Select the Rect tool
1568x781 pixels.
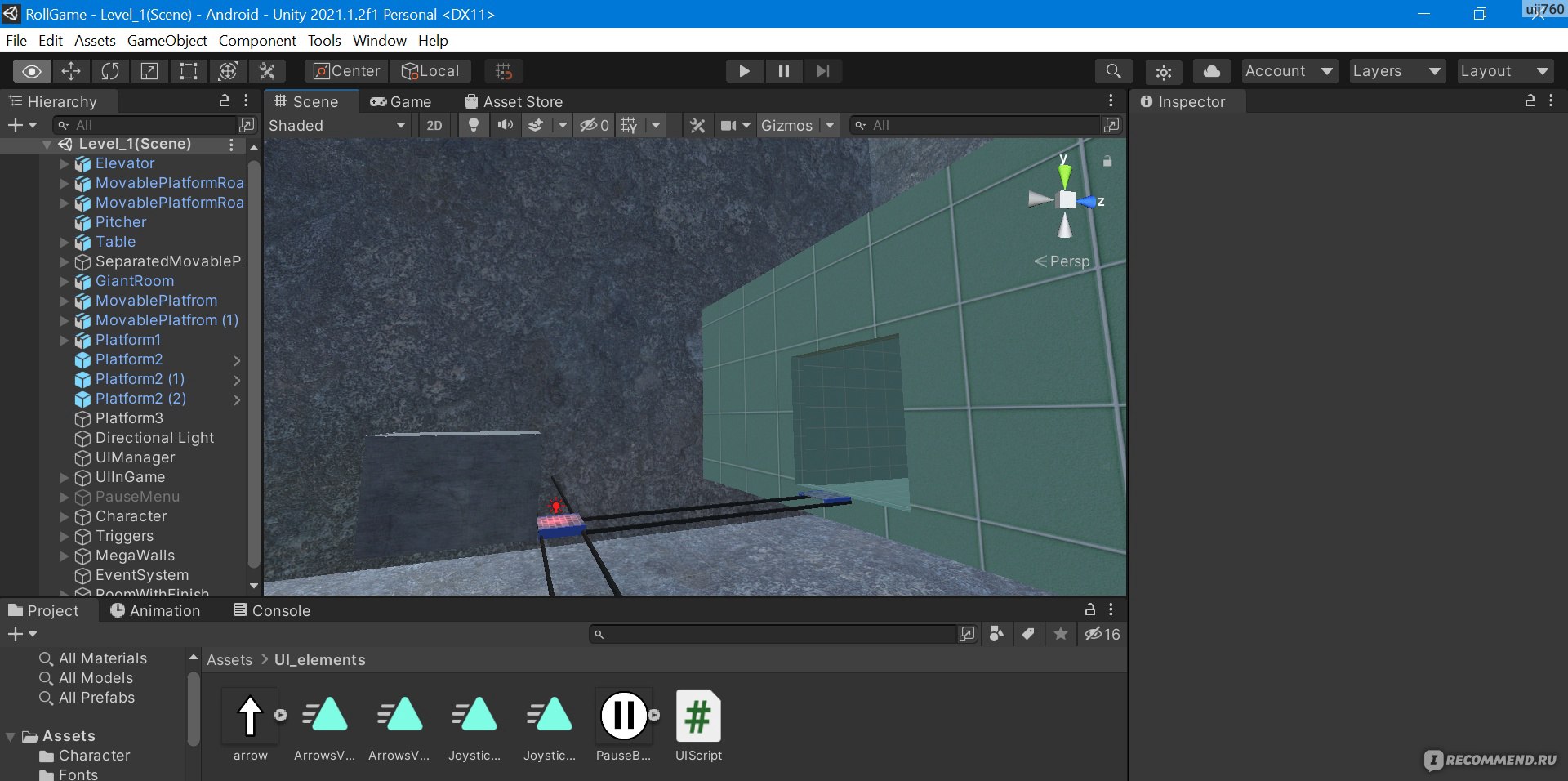click(189, 71)
